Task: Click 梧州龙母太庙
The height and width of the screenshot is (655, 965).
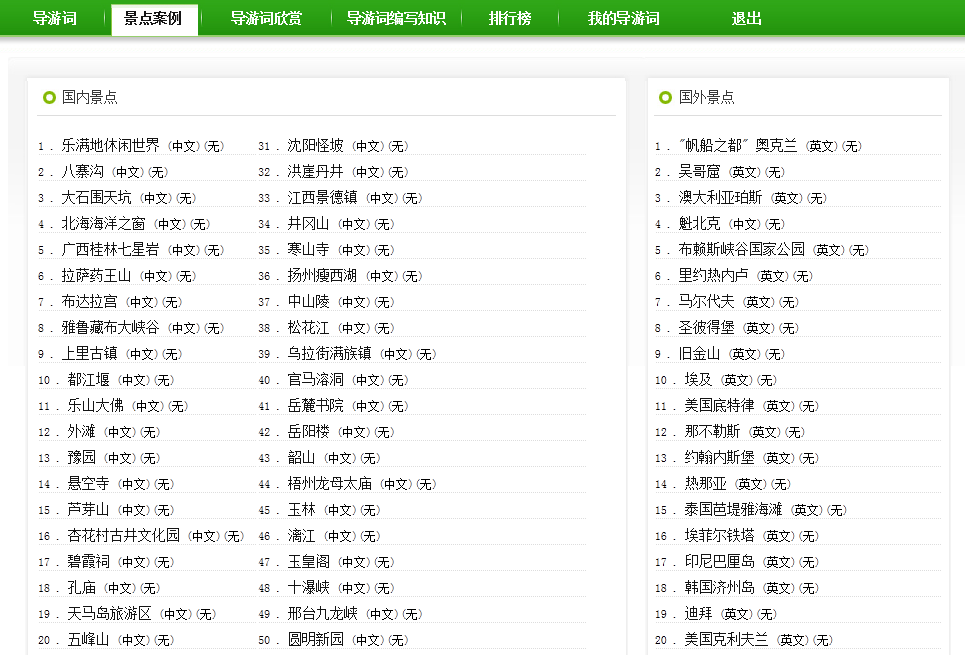Action: tap(330, 483)
